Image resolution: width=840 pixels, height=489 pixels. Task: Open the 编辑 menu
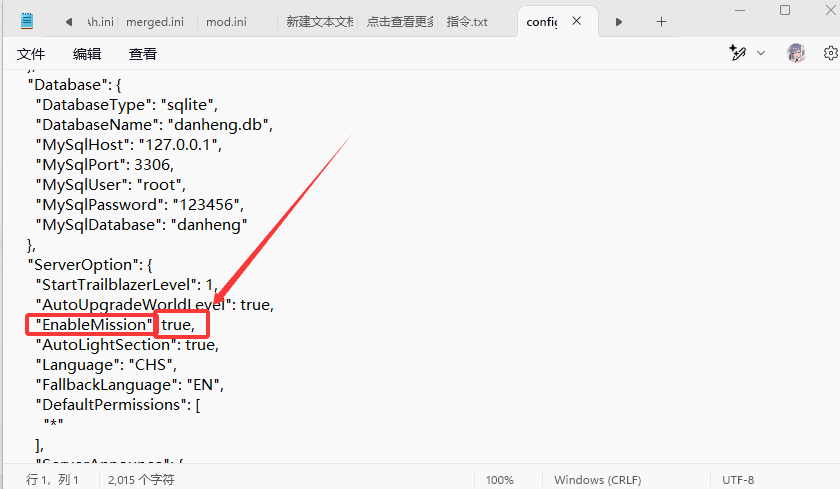87,54
